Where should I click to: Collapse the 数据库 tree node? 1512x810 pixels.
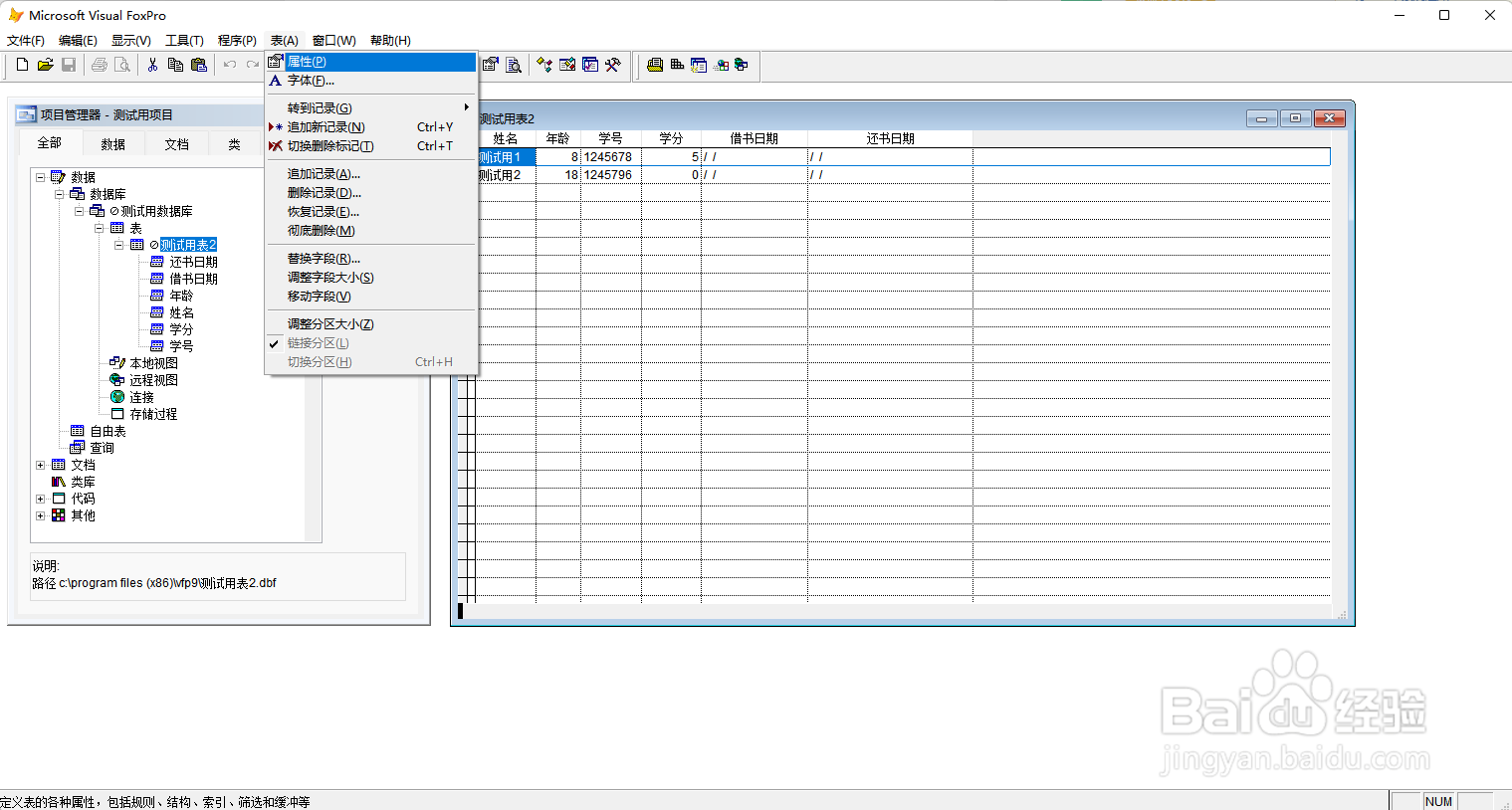click(60, 194)
